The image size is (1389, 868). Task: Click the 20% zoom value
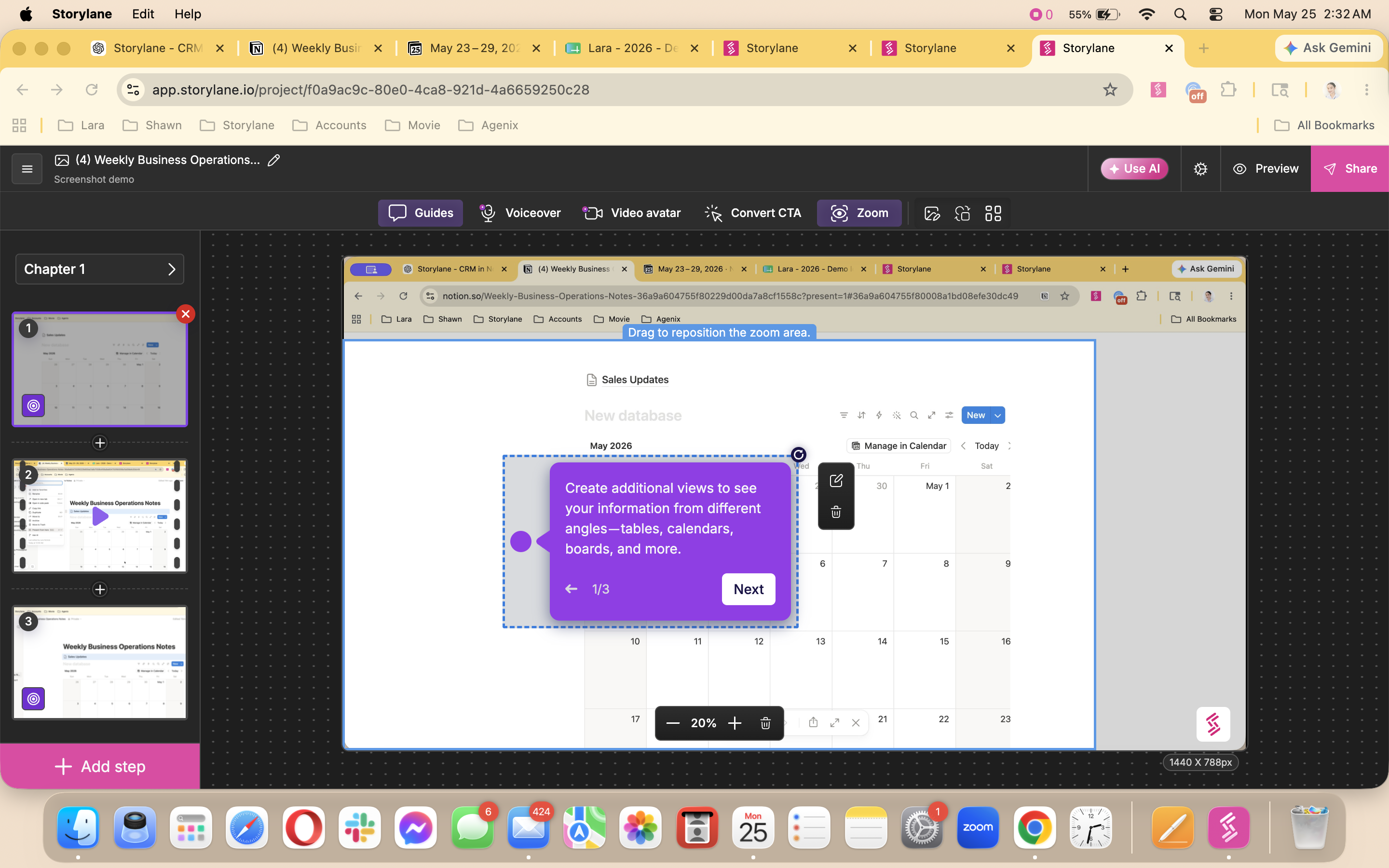(x=704, y=723)
